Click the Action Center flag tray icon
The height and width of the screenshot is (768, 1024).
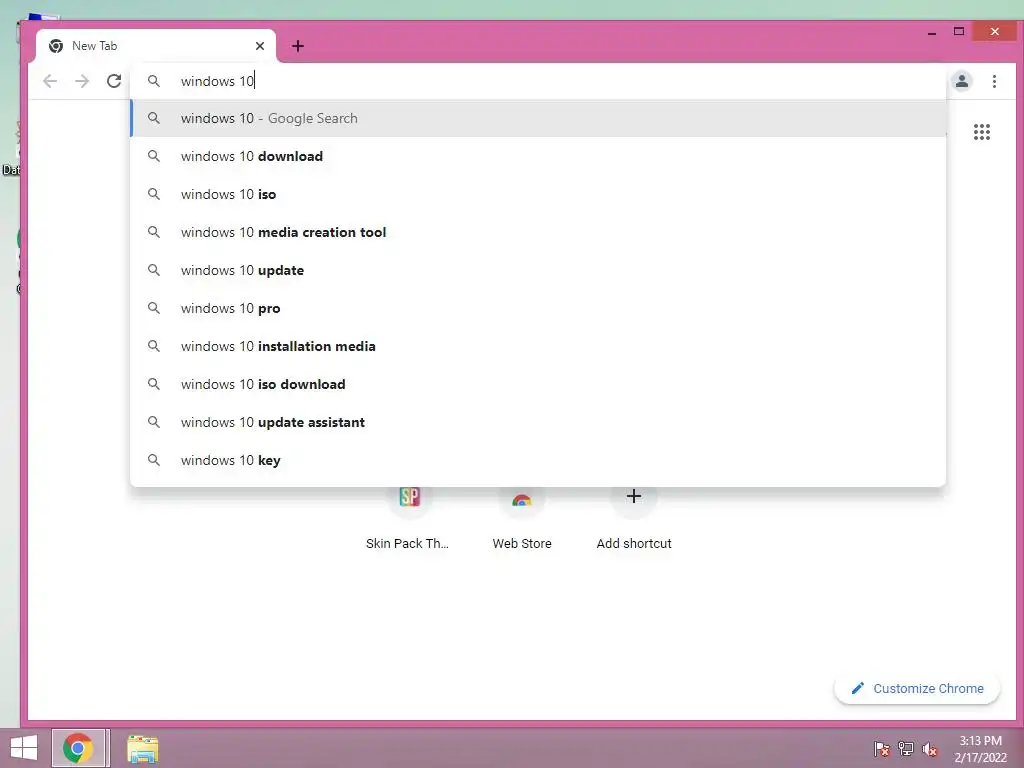(x=881, y=749)
